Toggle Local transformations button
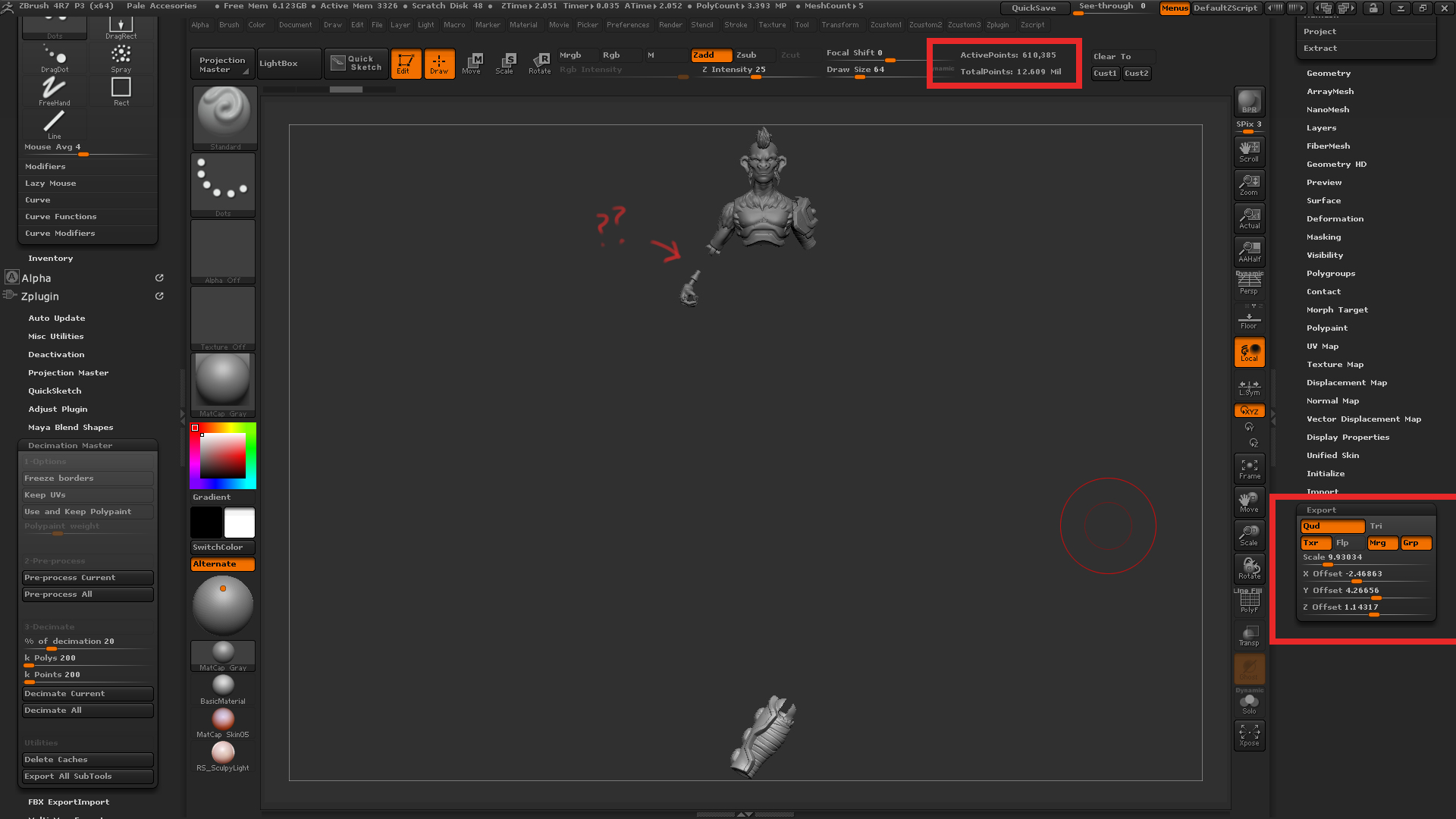This screenshot has height=819, width=1456. 1249,352
